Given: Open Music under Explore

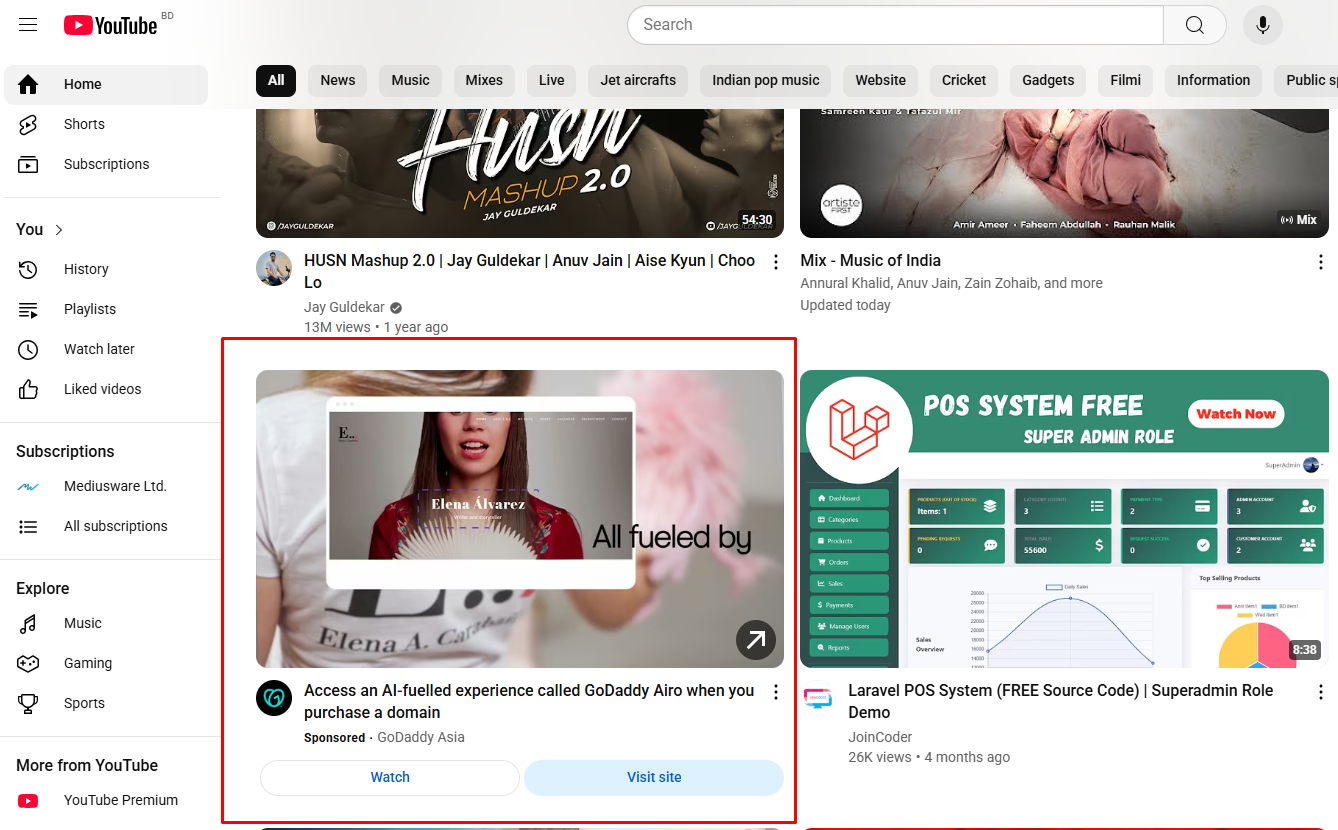Looking at the screenshot, I should 106,624.
